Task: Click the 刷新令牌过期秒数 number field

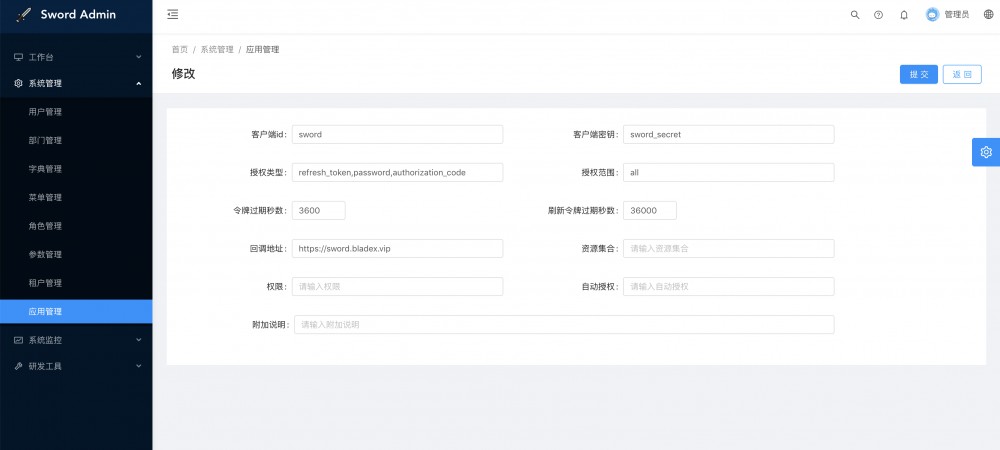Action: [x=650, y=211]
